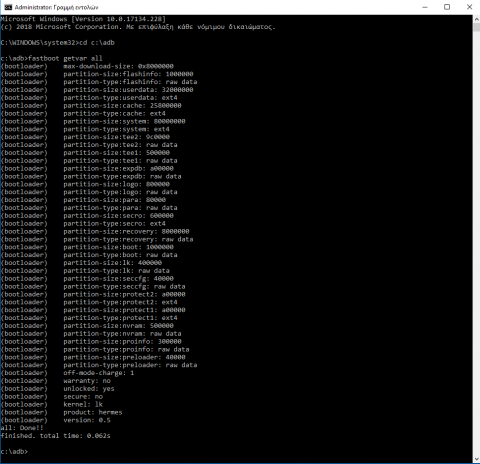Click the 'product: hermes' output line
The width and height of the screenshot is (480, 464).
click(x=61, y=412)
